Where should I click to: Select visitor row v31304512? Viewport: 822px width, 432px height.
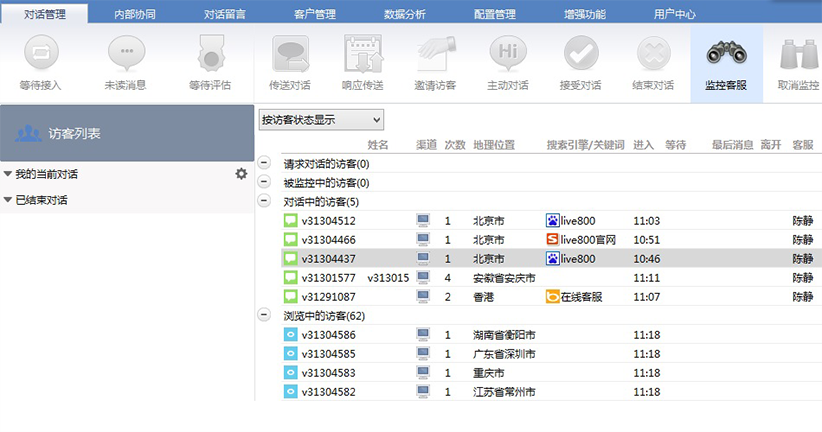(330, 221)
